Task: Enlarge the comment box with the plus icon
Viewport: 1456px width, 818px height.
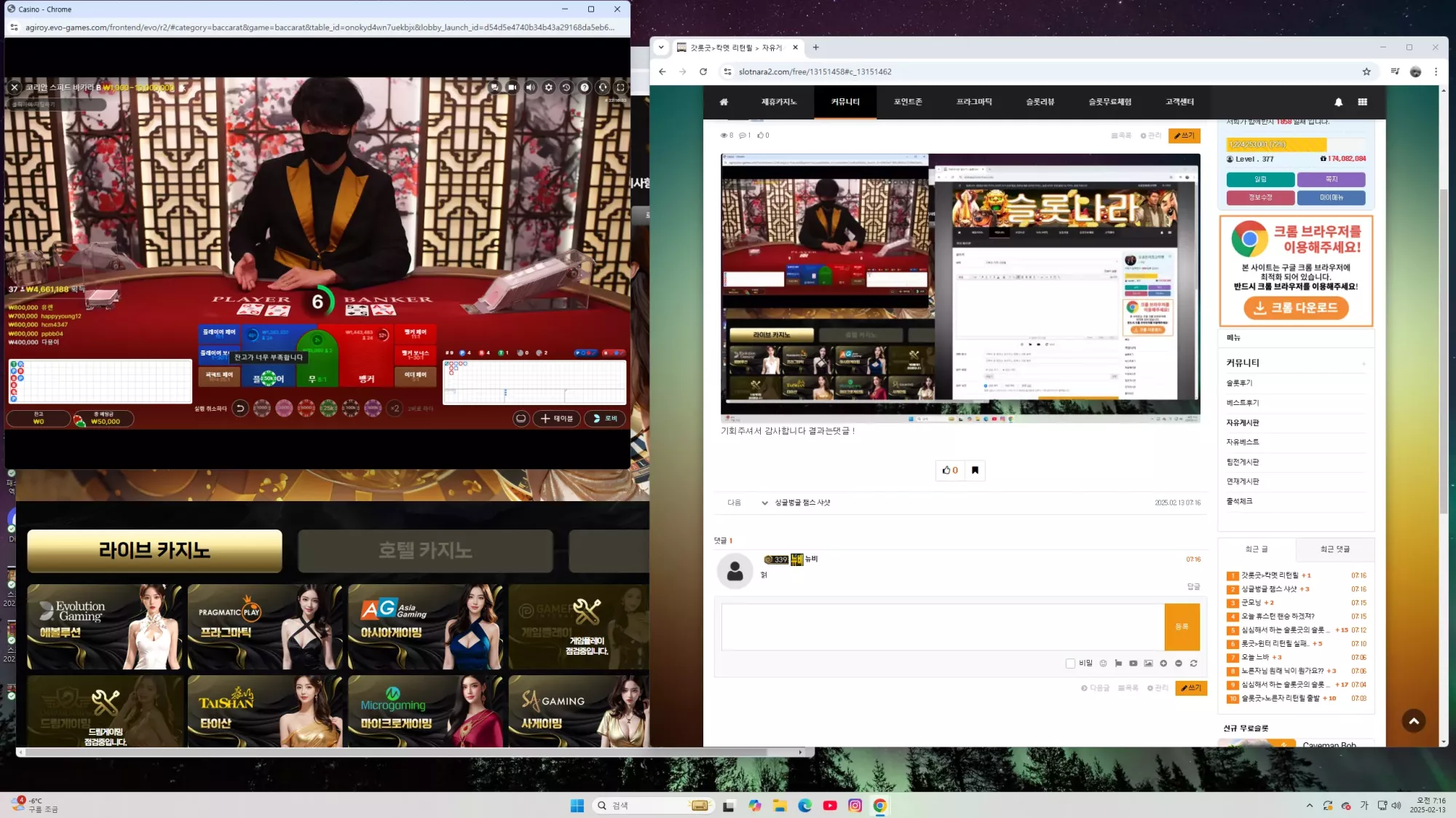Action: 1163,664
